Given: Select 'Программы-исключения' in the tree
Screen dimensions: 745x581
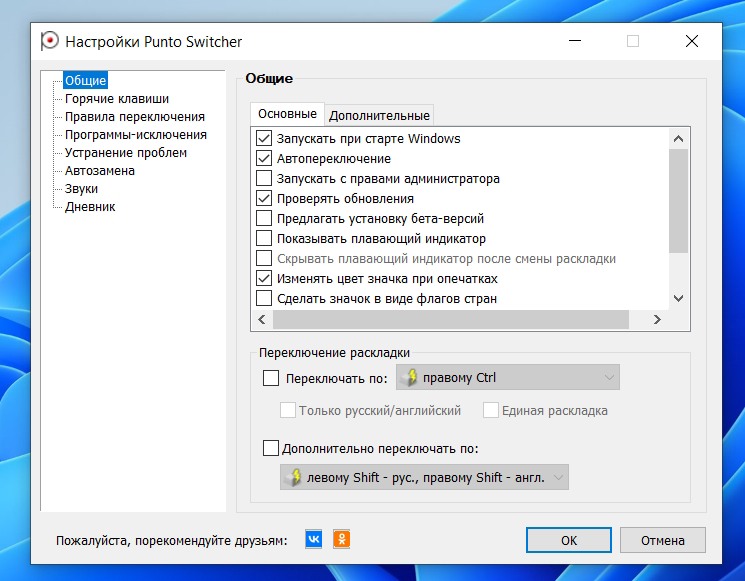Looking at the screenshot, I should (136, 134).
